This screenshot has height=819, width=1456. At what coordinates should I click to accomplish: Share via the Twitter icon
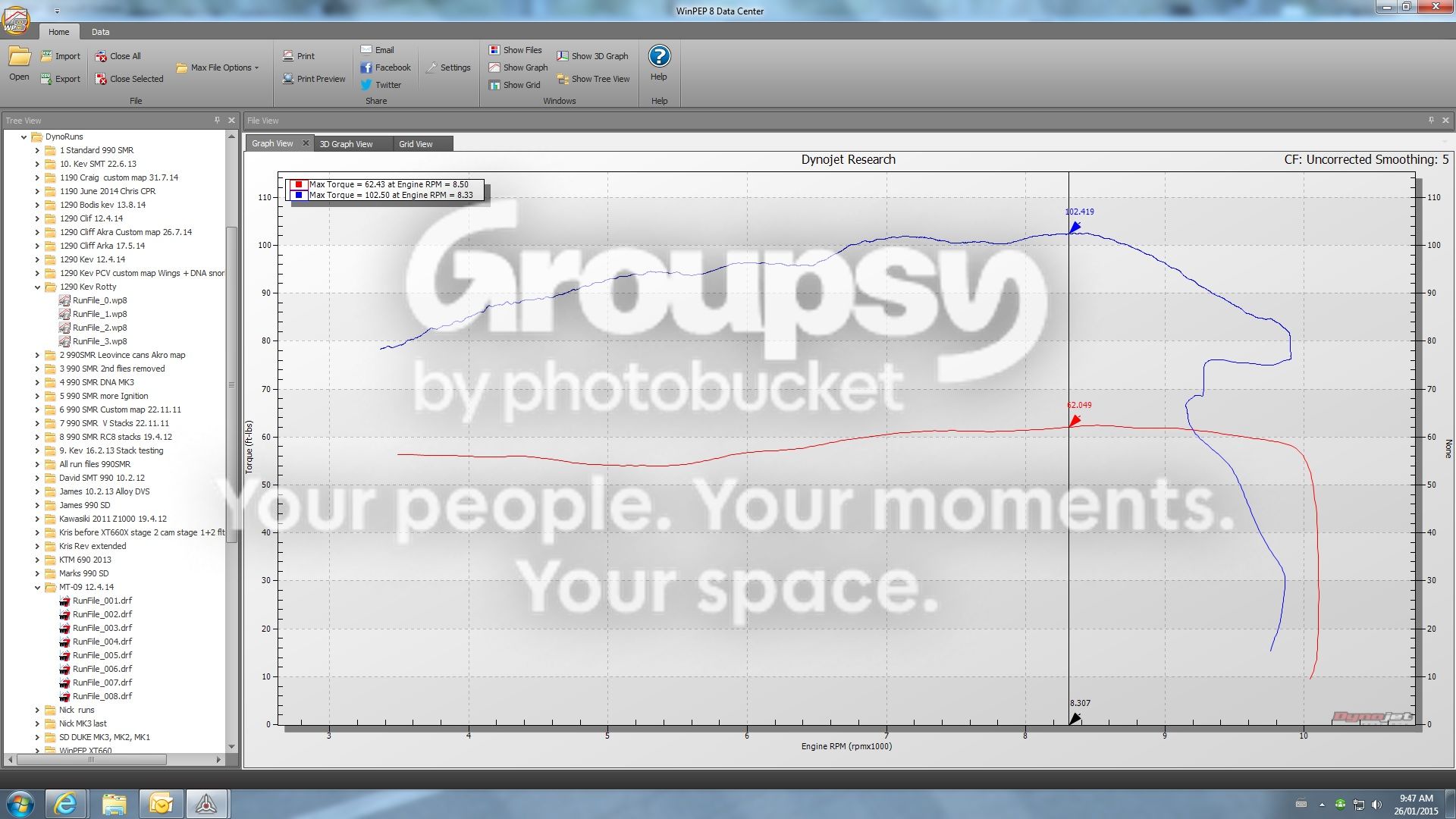pyautogui.click(x=366, y=85)
